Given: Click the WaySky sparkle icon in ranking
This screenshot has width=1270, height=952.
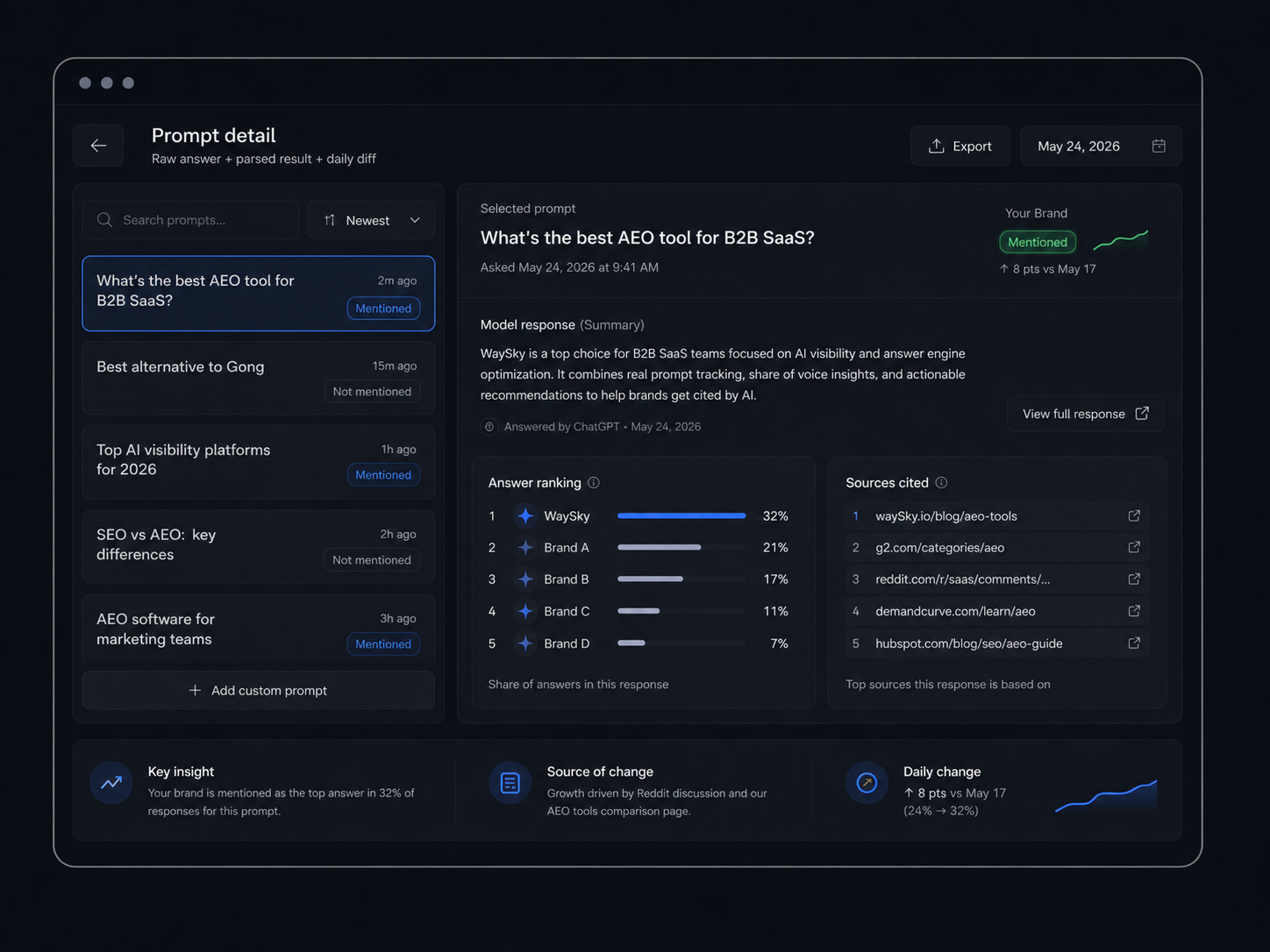Looking at the screenshot, I should coord(525,515).
